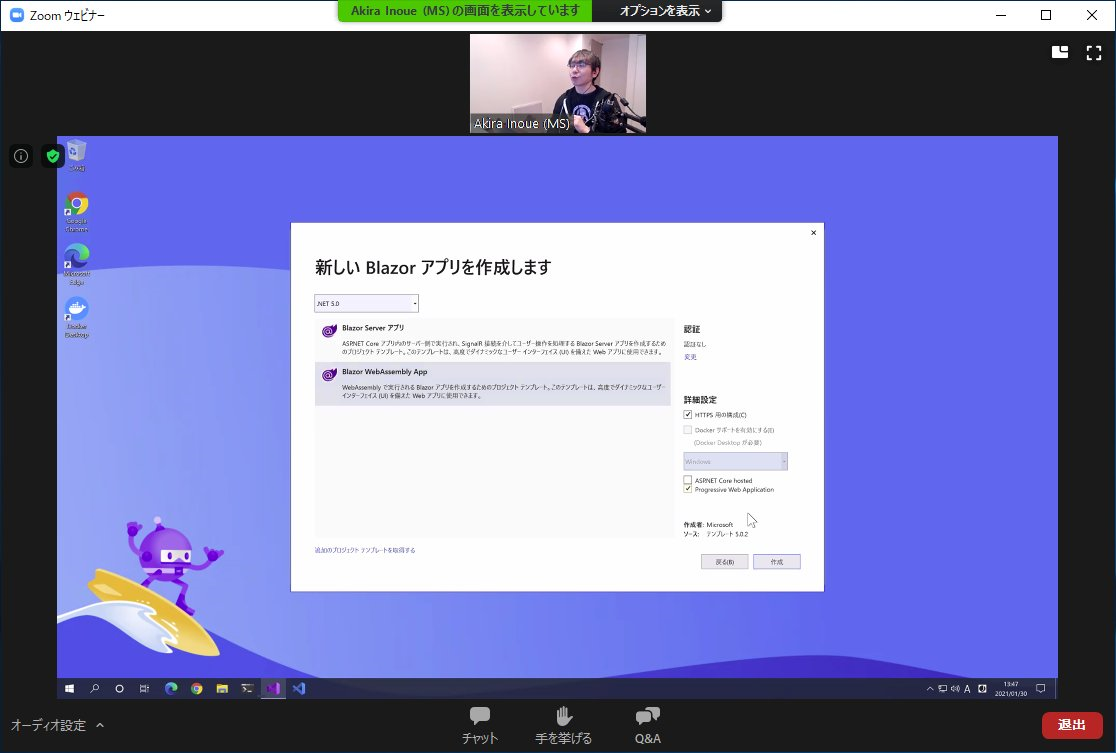Select the Microsoft Edge desktop shortcut

click(x=76, y=264)
